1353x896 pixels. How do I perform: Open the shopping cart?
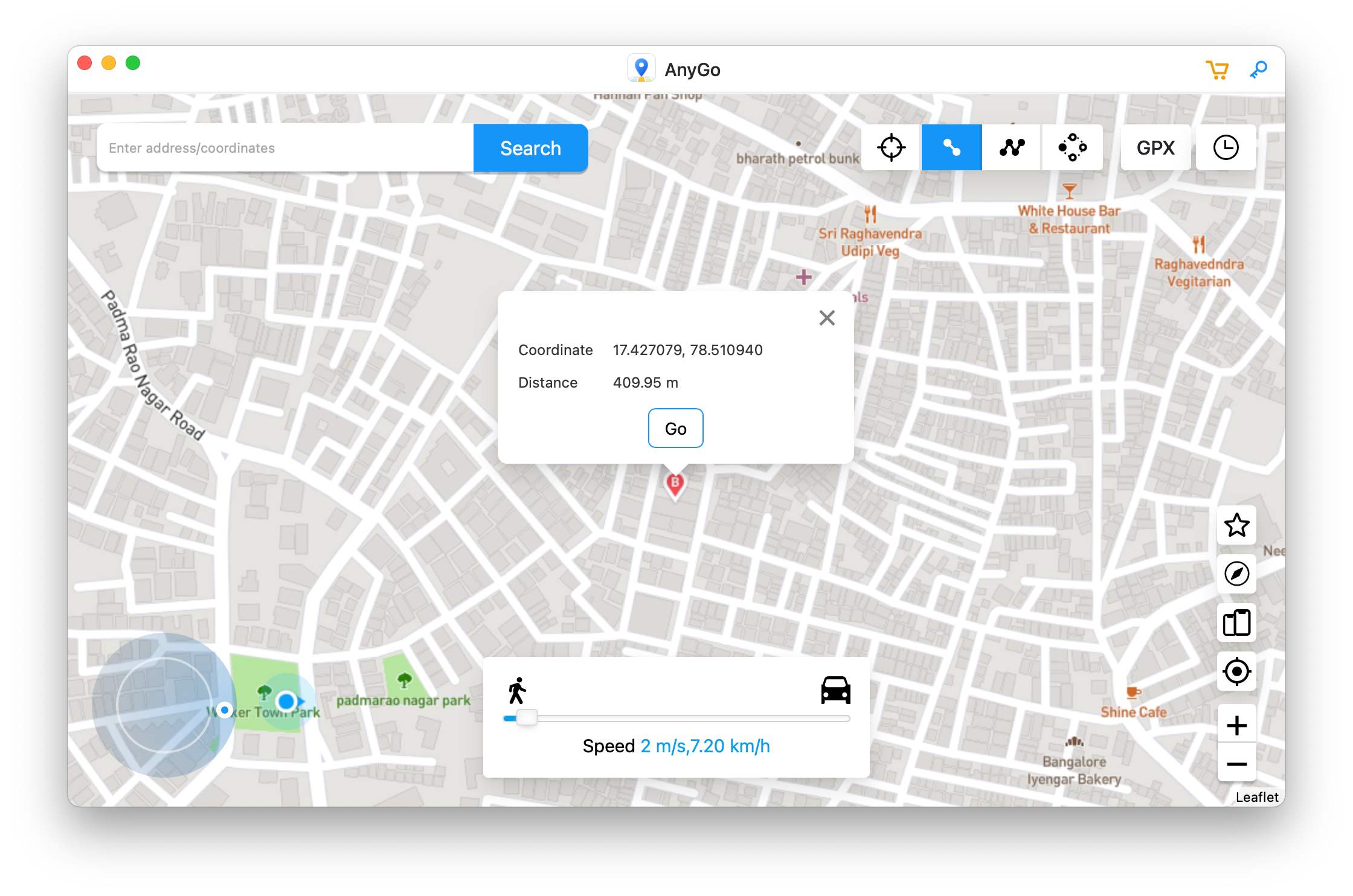pyautogui.click(x=1218, y=69)
